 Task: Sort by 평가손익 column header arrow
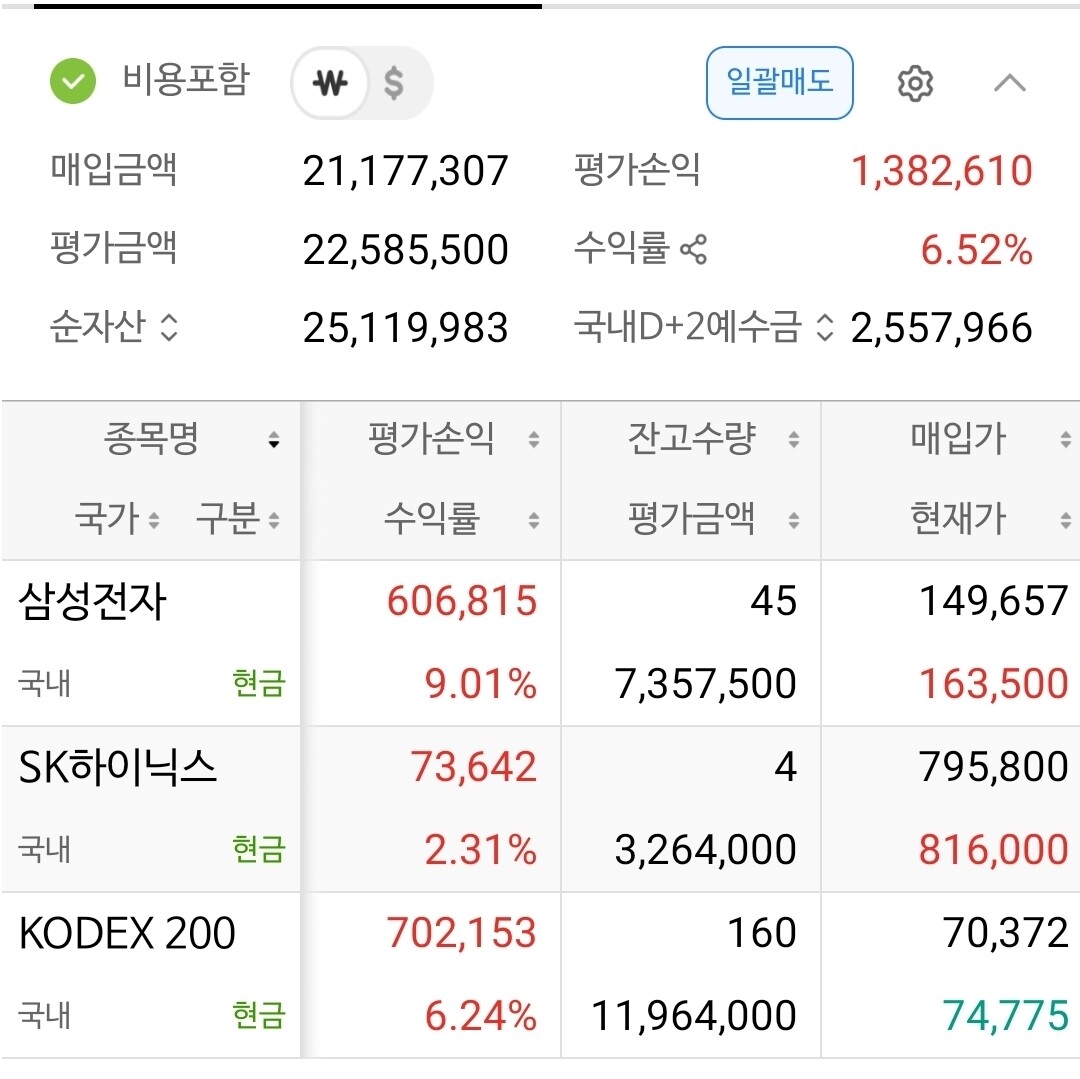coord(534,440)
